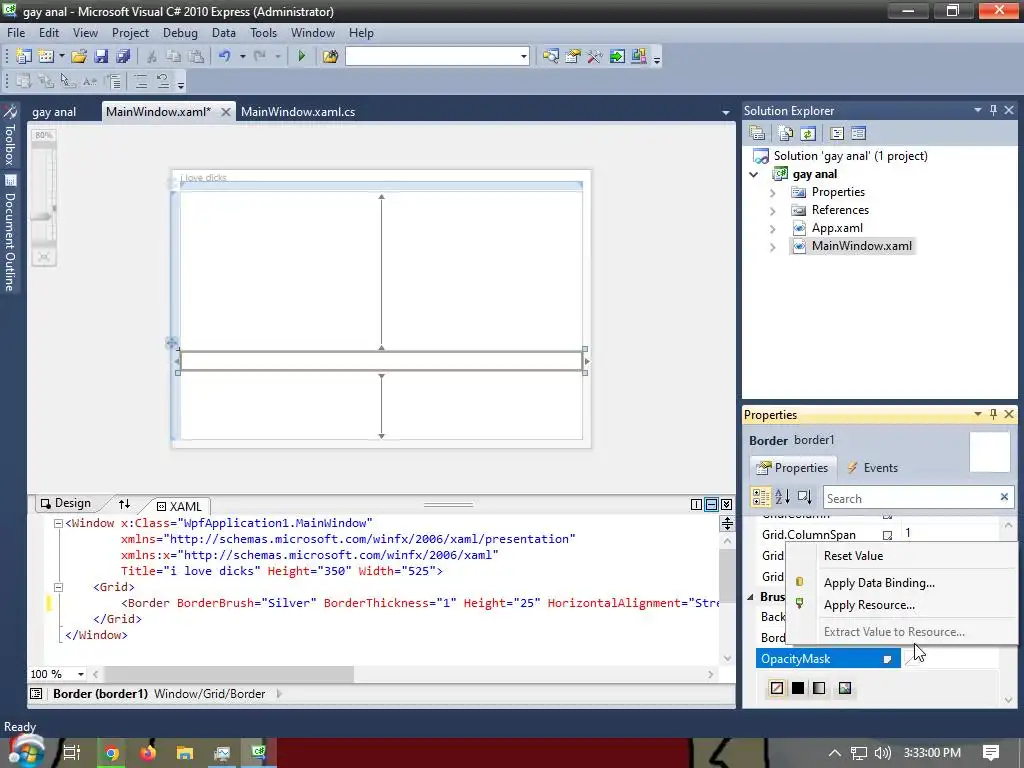Toggle alphabetical sorting in Properties panel

[782, 497]
